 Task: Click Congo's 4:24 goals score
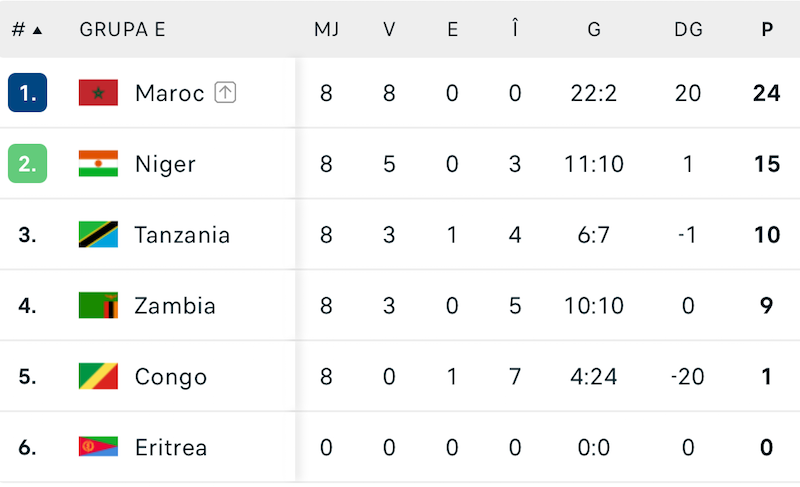594,376
